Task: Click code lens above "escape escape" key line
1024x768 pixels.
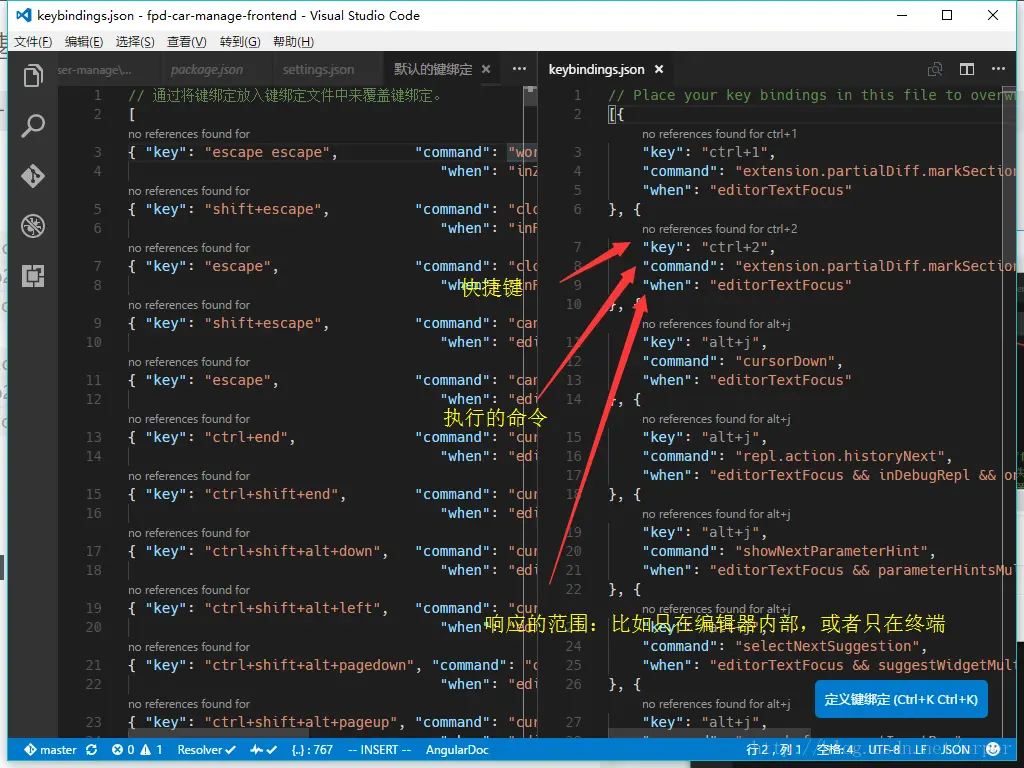Action: tap(189, 134)
